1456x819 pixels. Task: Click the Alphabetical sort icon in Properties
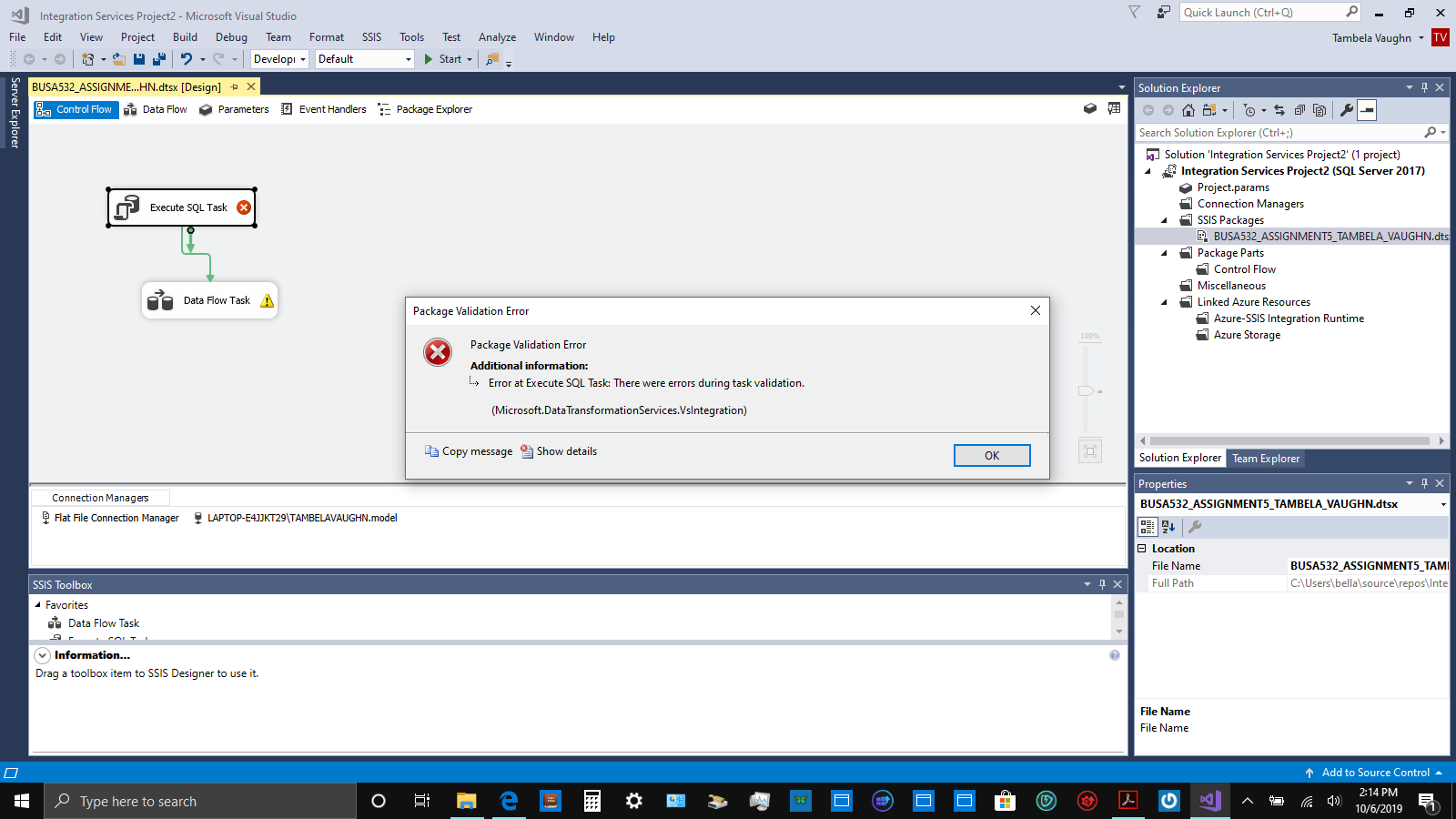click(1169, 527)
